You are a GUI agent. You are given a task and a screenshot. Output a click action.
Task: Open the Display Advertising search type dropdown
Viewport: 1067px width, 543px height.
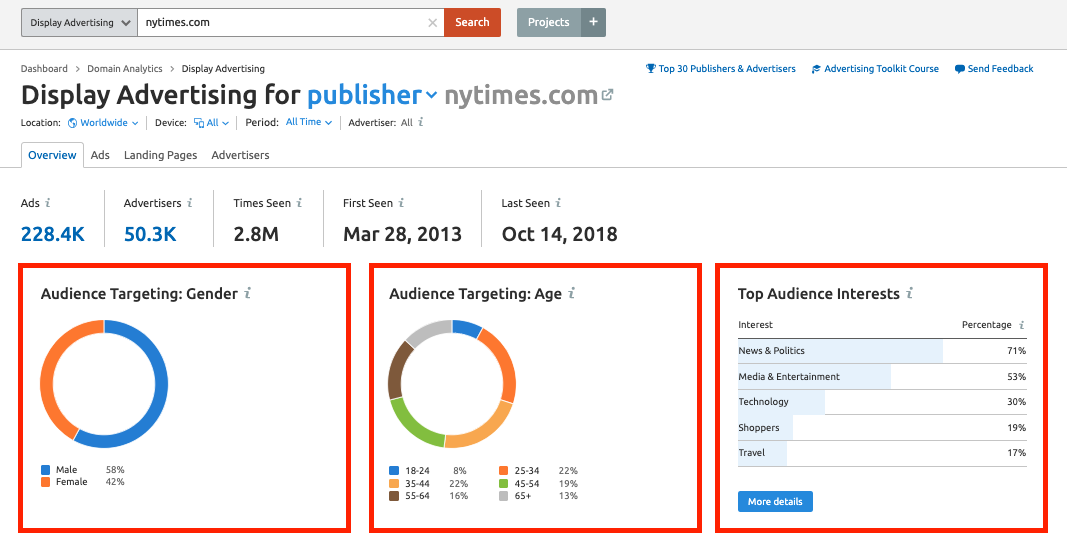pos(79,22)
